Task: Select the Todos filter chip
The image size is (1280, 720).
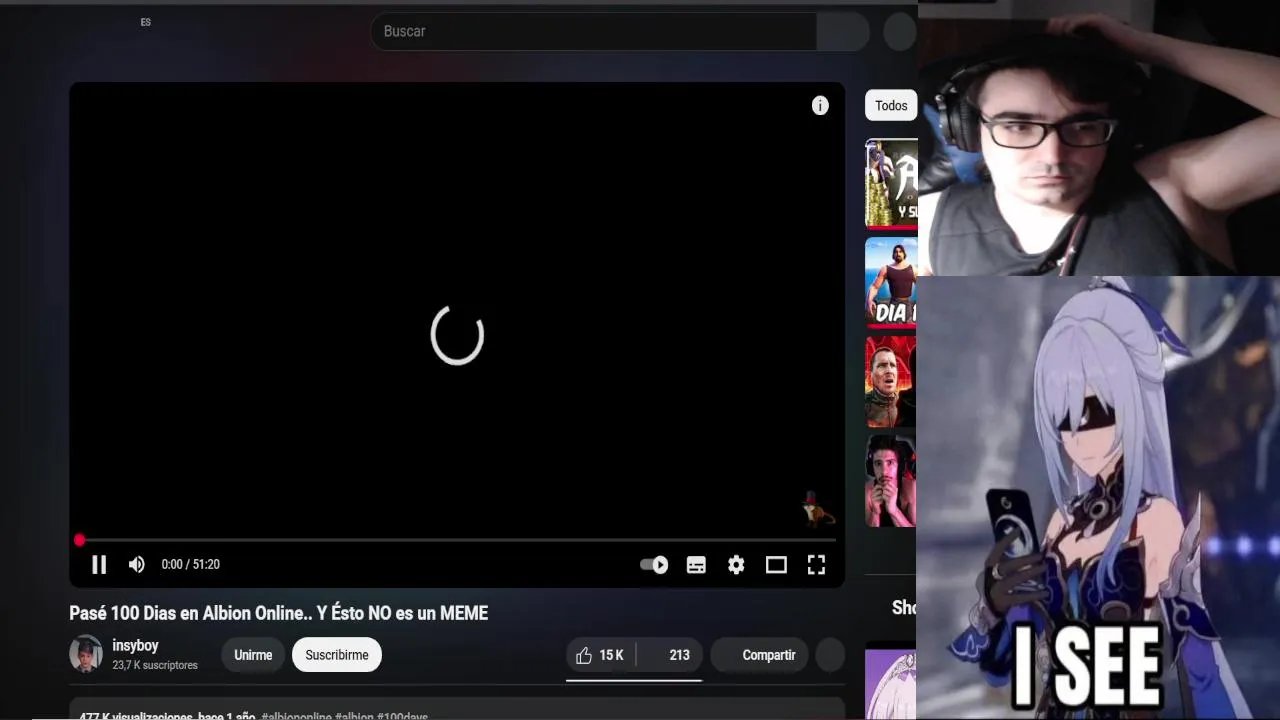Action: (x=891, y=106)
